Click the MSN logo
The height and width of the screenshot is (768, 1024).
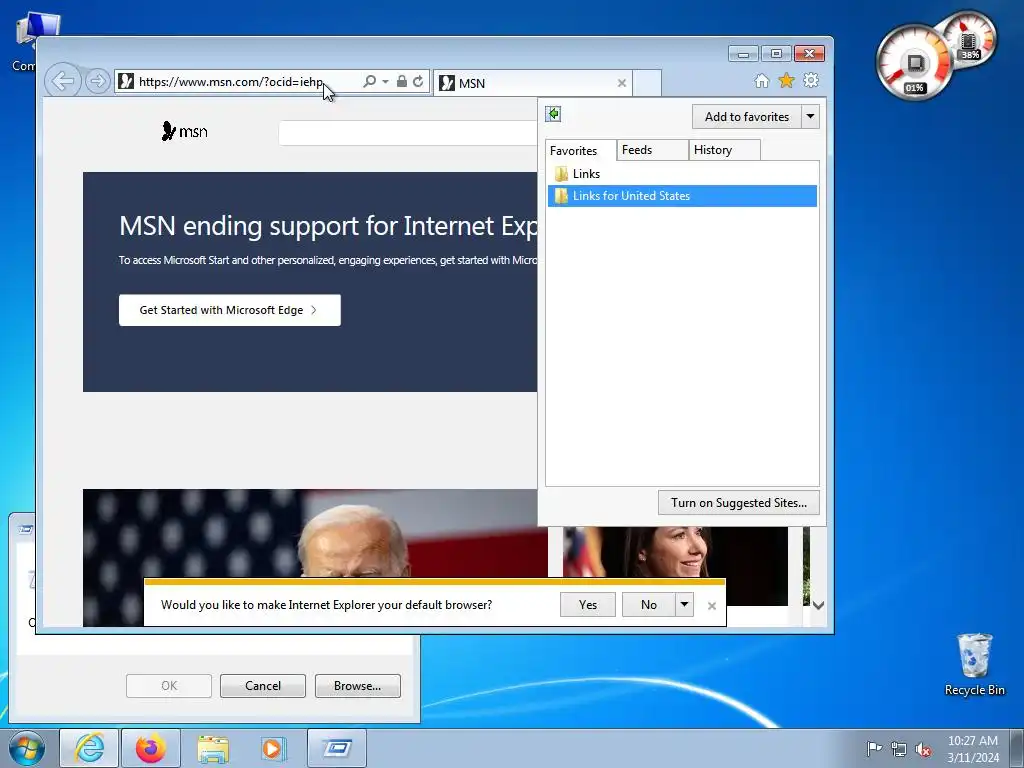[185, 131]
